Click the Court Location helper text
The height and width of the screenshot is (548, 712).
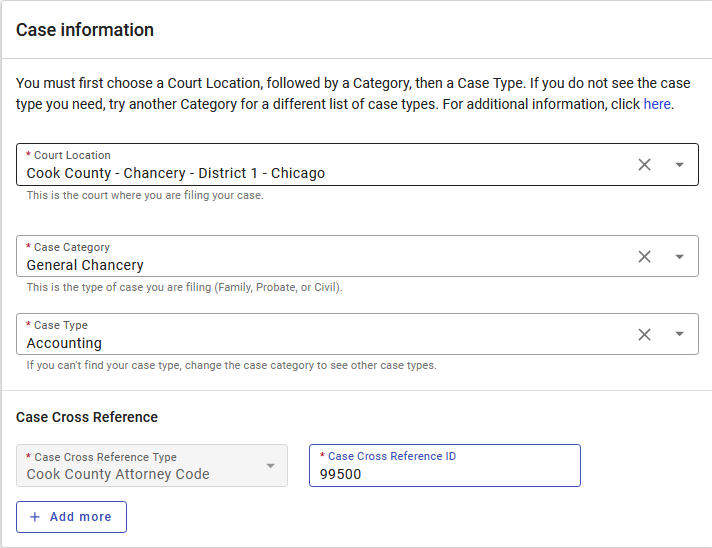pos(145,196)
